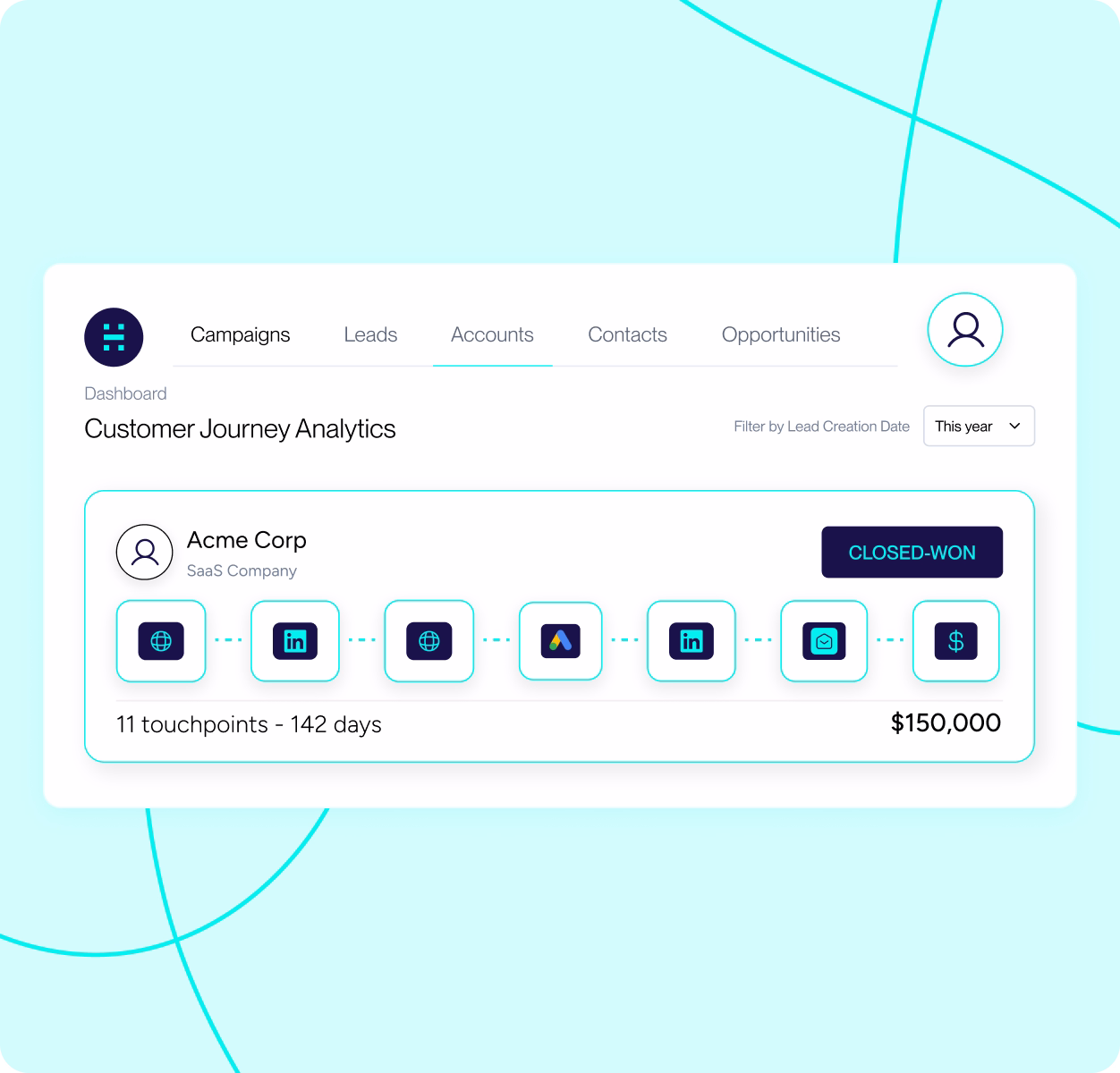
Task: Click the 11 touchpoints - 142 days text
Action: pos(249,724)
